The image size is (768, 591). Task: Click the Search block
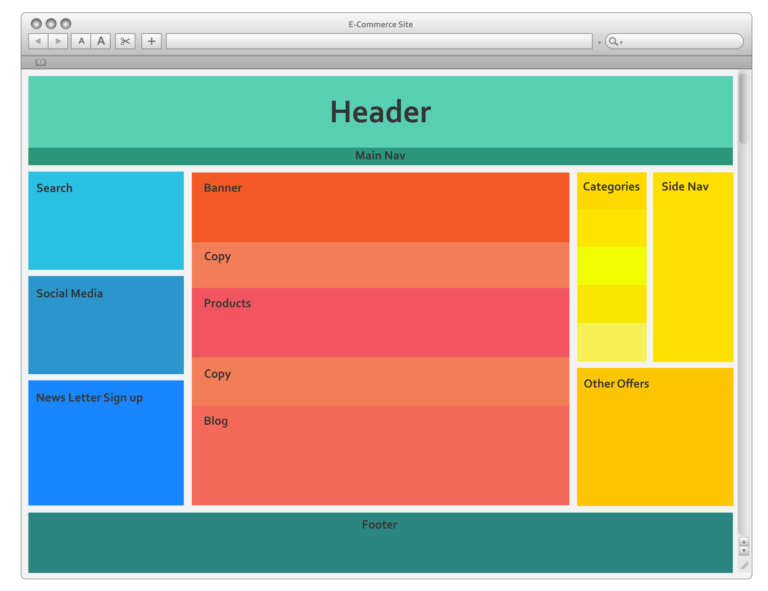pos(106,220)
